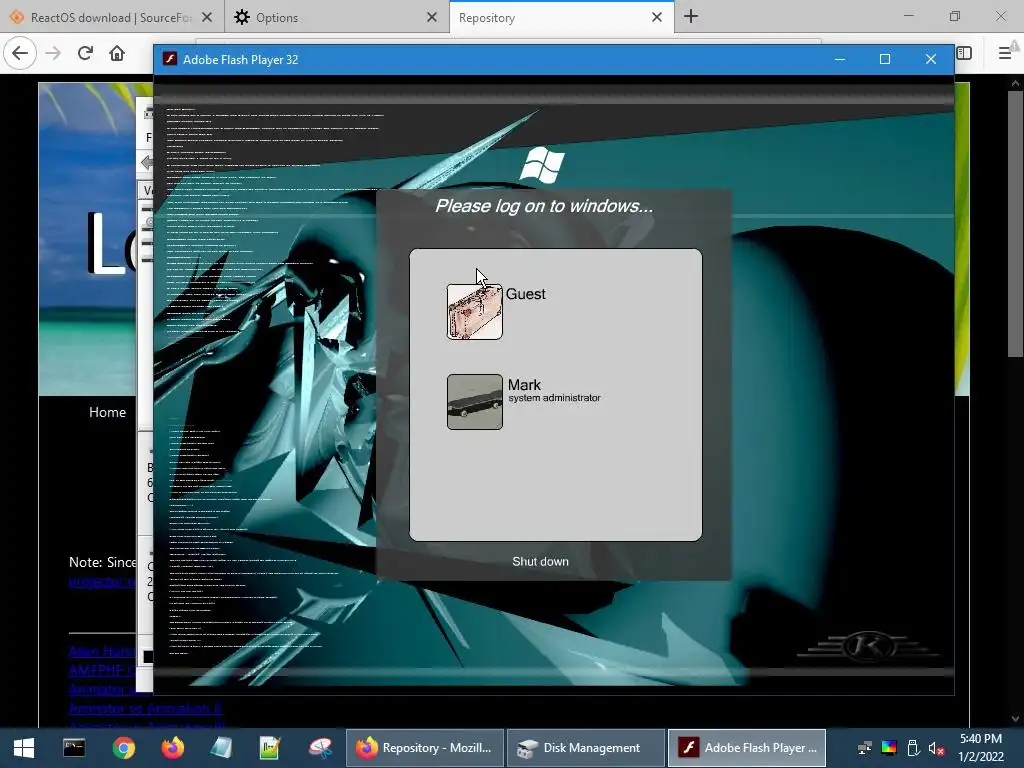Click Shut down on logon screen

(x=540, y=562)
